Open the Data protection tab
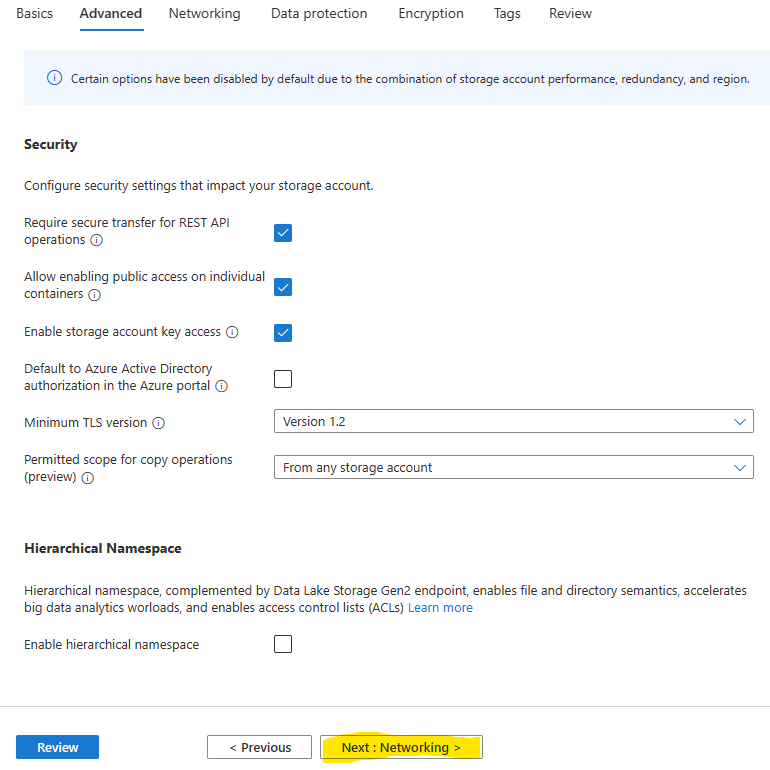Image resolution: width=770 pixels, height=770 pixels. [319, 14]
